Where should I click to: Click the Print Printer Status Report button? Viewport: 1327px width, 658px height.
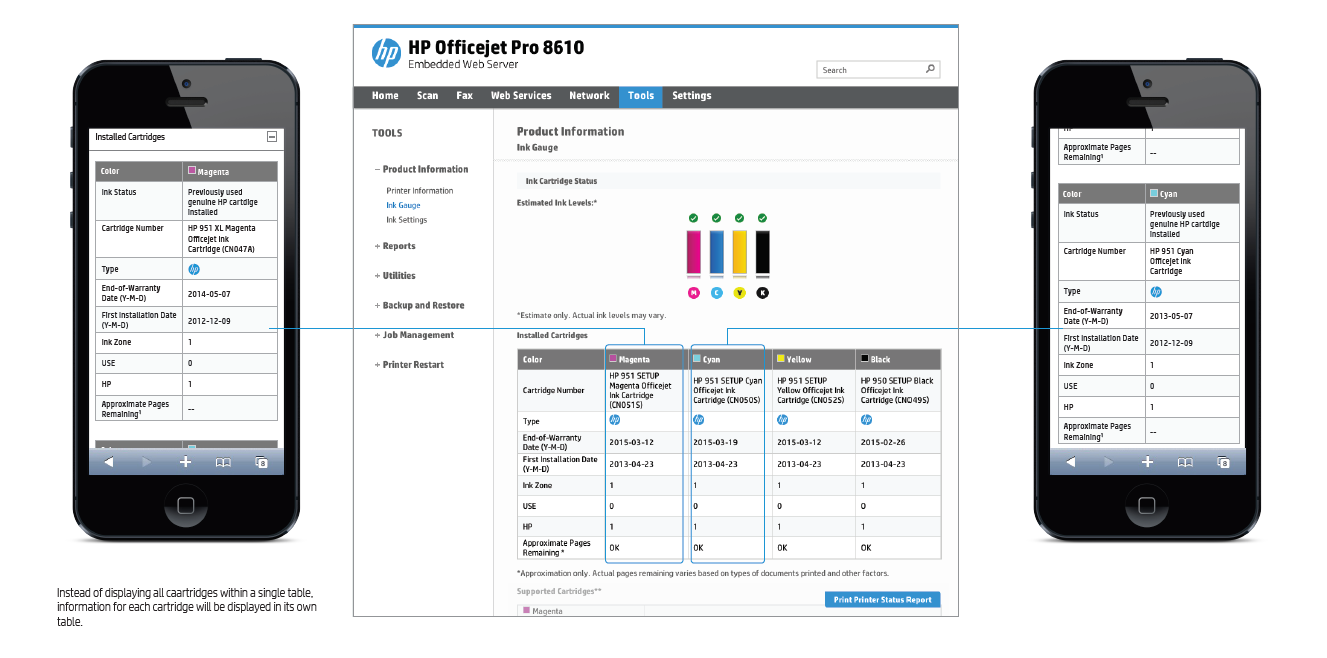click(883, 600)
